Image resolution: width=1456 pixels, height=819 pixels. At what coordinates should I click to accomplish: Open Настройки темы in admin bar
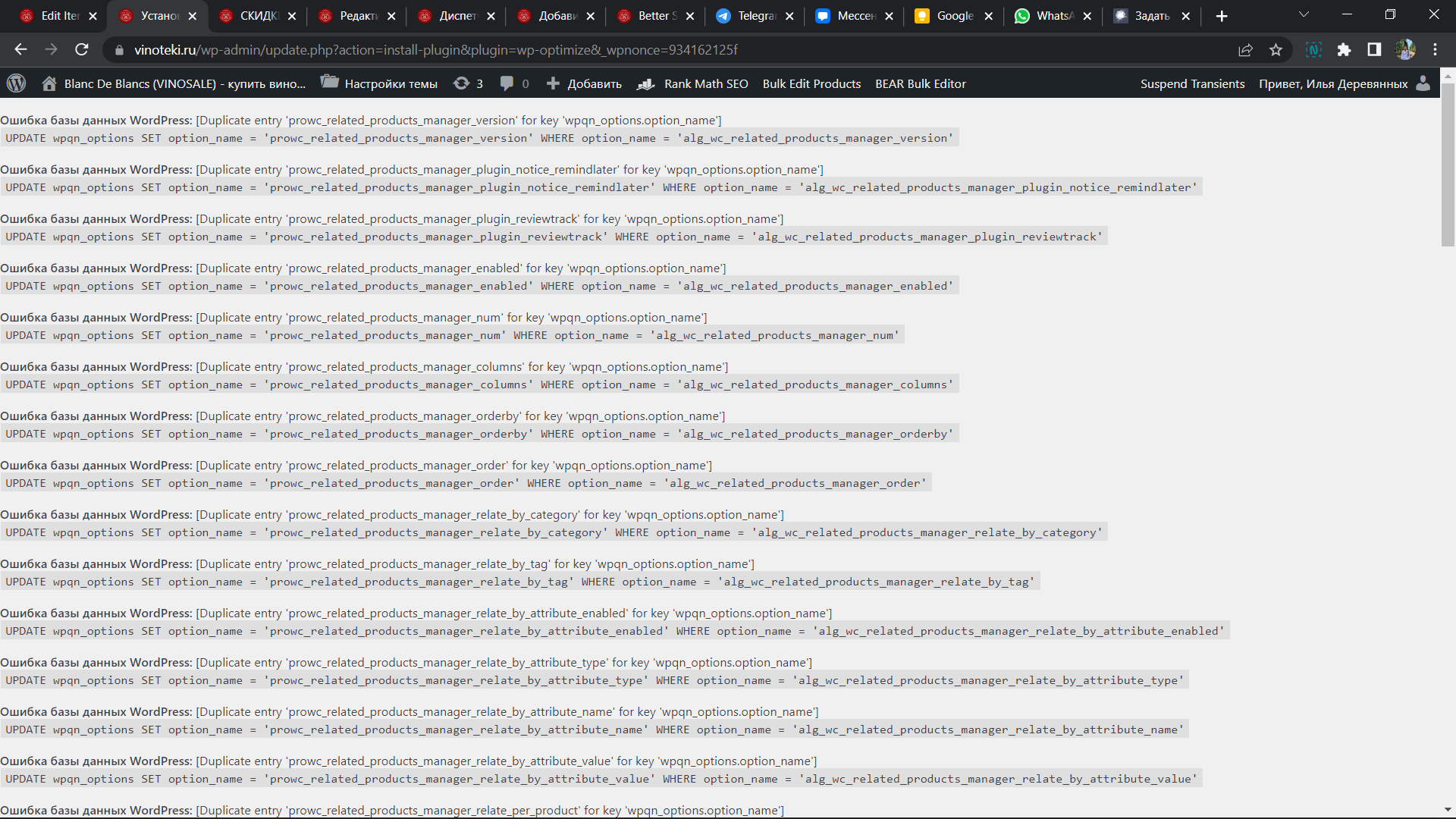391,84
